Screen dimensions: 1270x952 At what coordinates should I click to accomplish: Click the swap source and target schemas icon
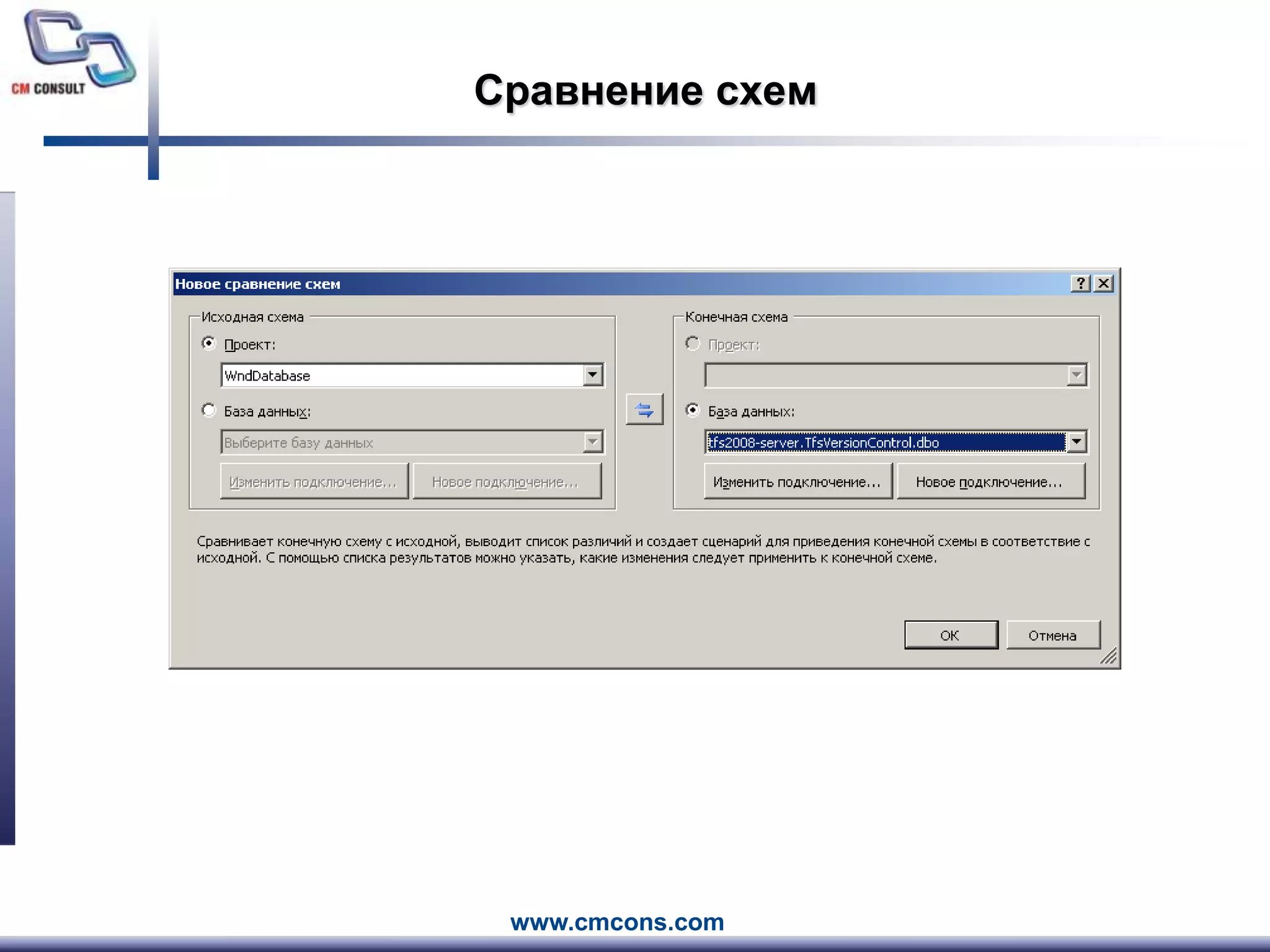pos(644,410)
